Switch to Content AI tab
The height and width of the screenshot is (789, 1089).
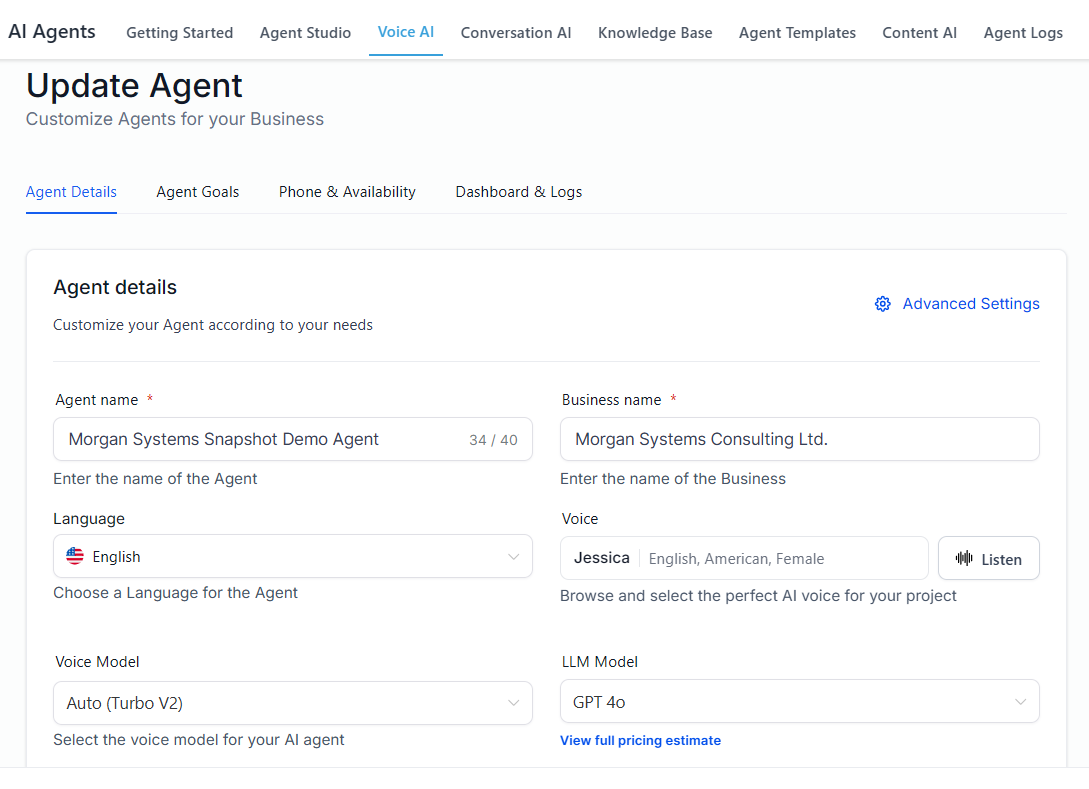[920, 33]
